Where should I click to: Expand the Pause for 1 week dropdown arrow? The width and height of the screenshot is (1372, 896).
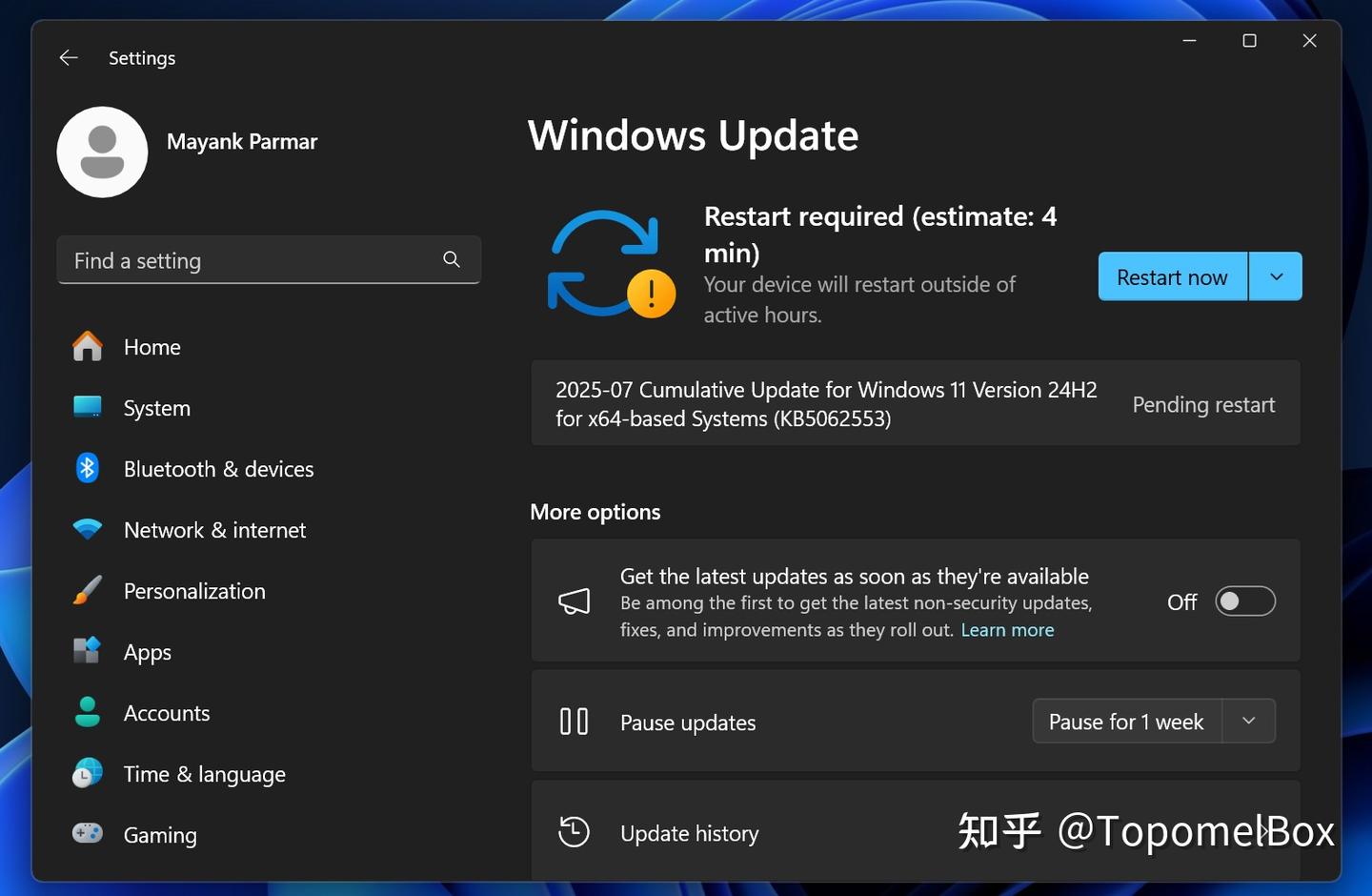(1249, 722)
